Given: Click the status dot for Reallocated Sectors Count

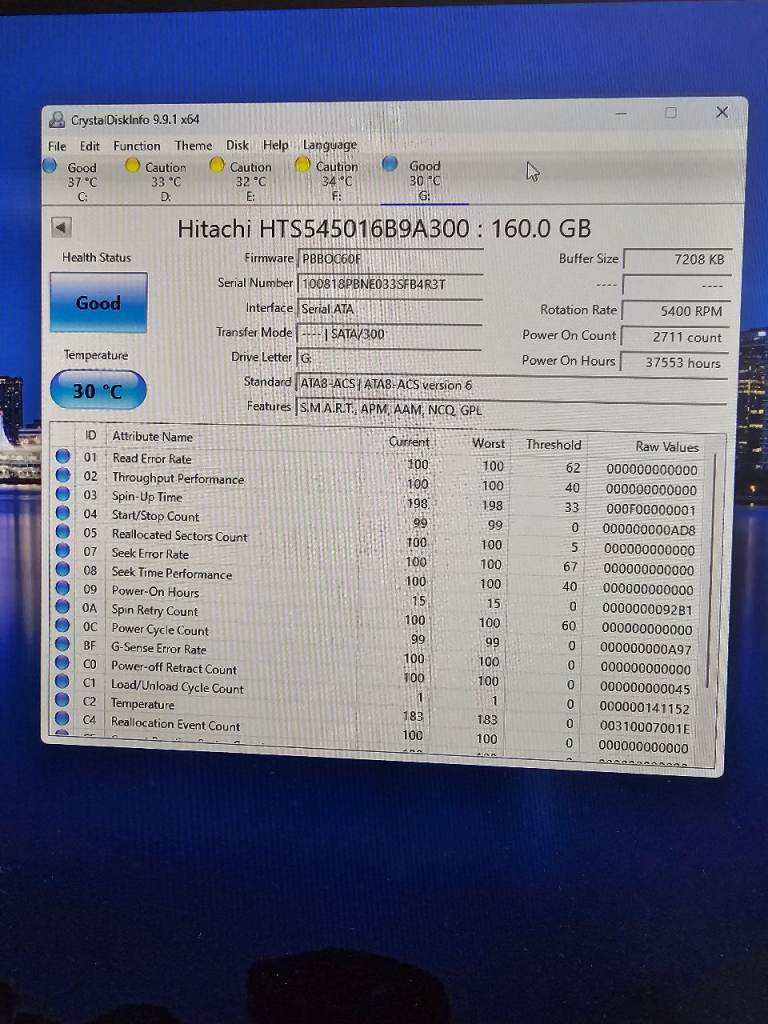Looking at the screenshot, I should pos(63,532).
